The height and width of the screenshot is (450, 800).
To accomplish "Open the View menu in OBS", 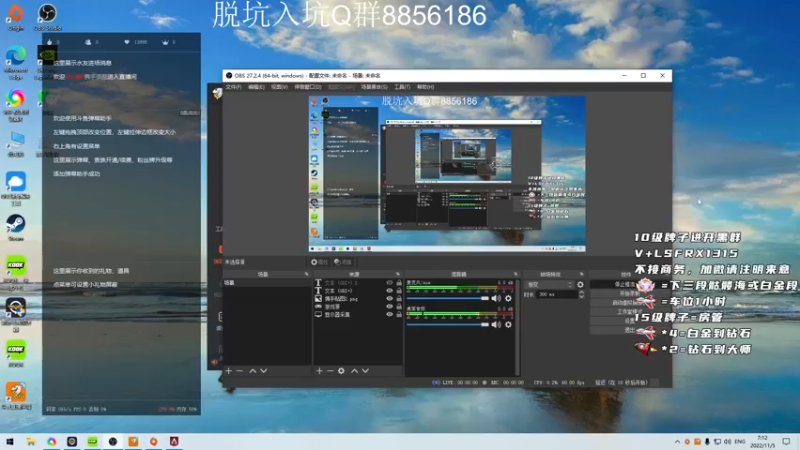I will pos(279,87).
